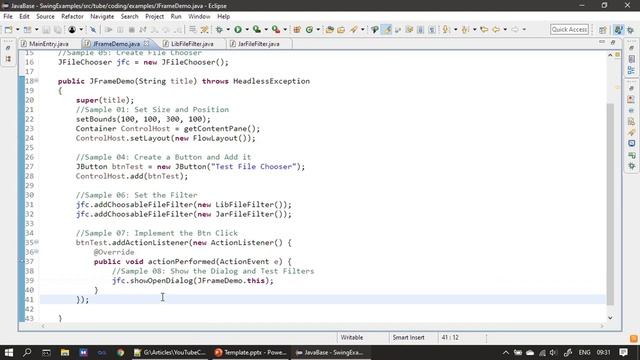
Task: Open the Next Annotation dropdown arrow
Action: 455,29
